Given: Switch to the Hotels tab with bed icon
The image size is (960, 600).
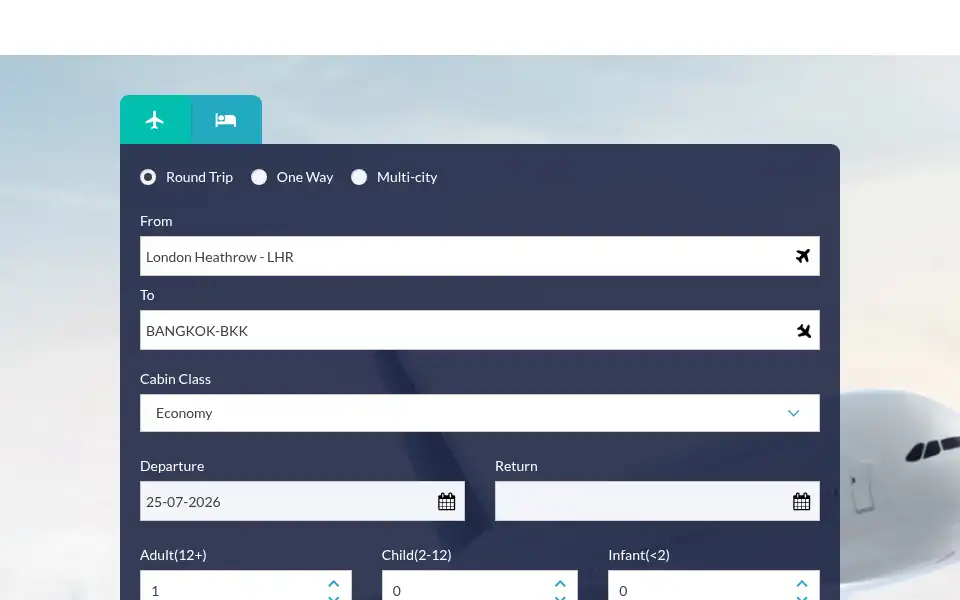Looking at the screenshot, I should [x=226, y=119].
